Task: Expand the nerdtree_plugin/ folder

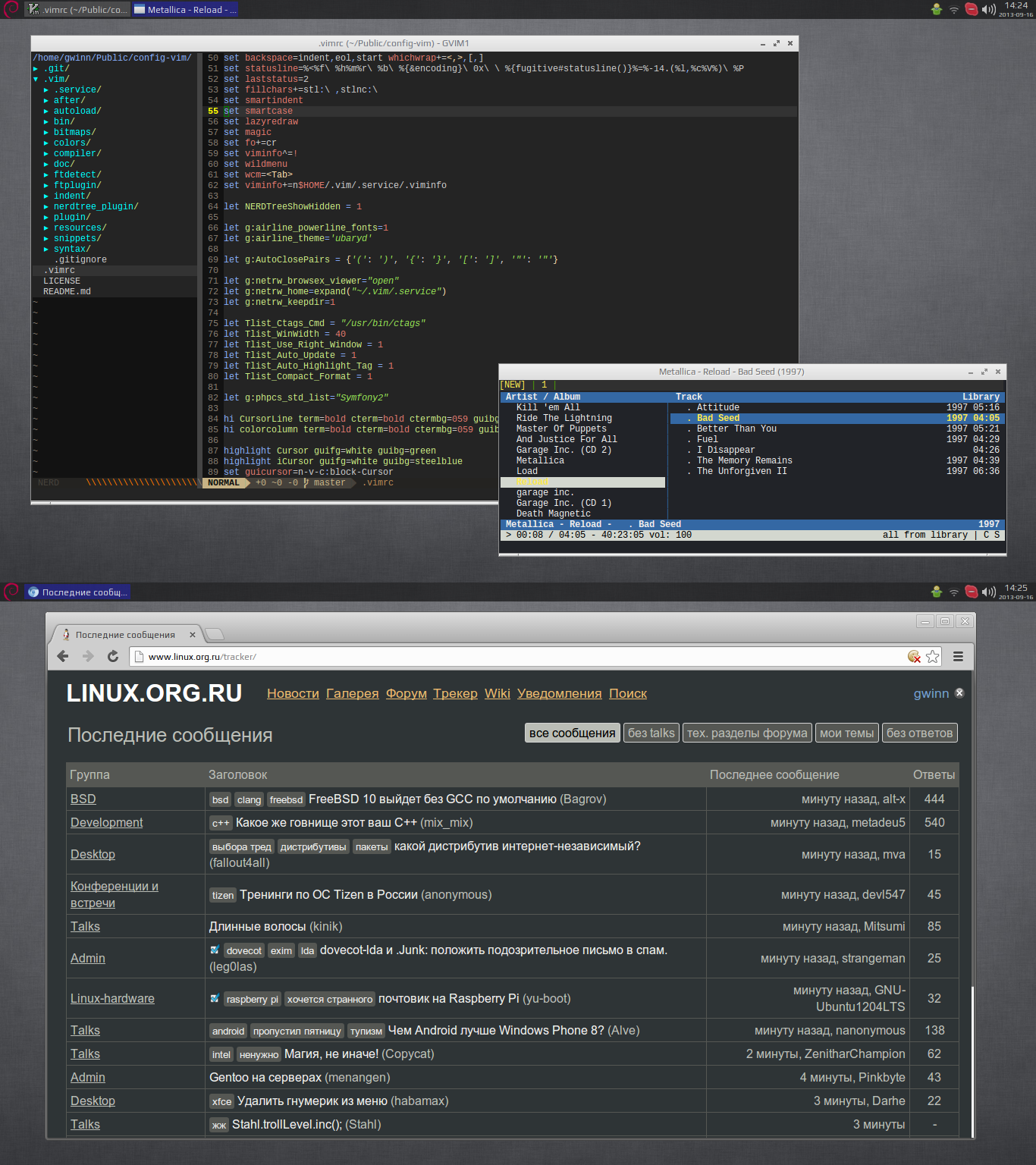Action: (46, 206)
